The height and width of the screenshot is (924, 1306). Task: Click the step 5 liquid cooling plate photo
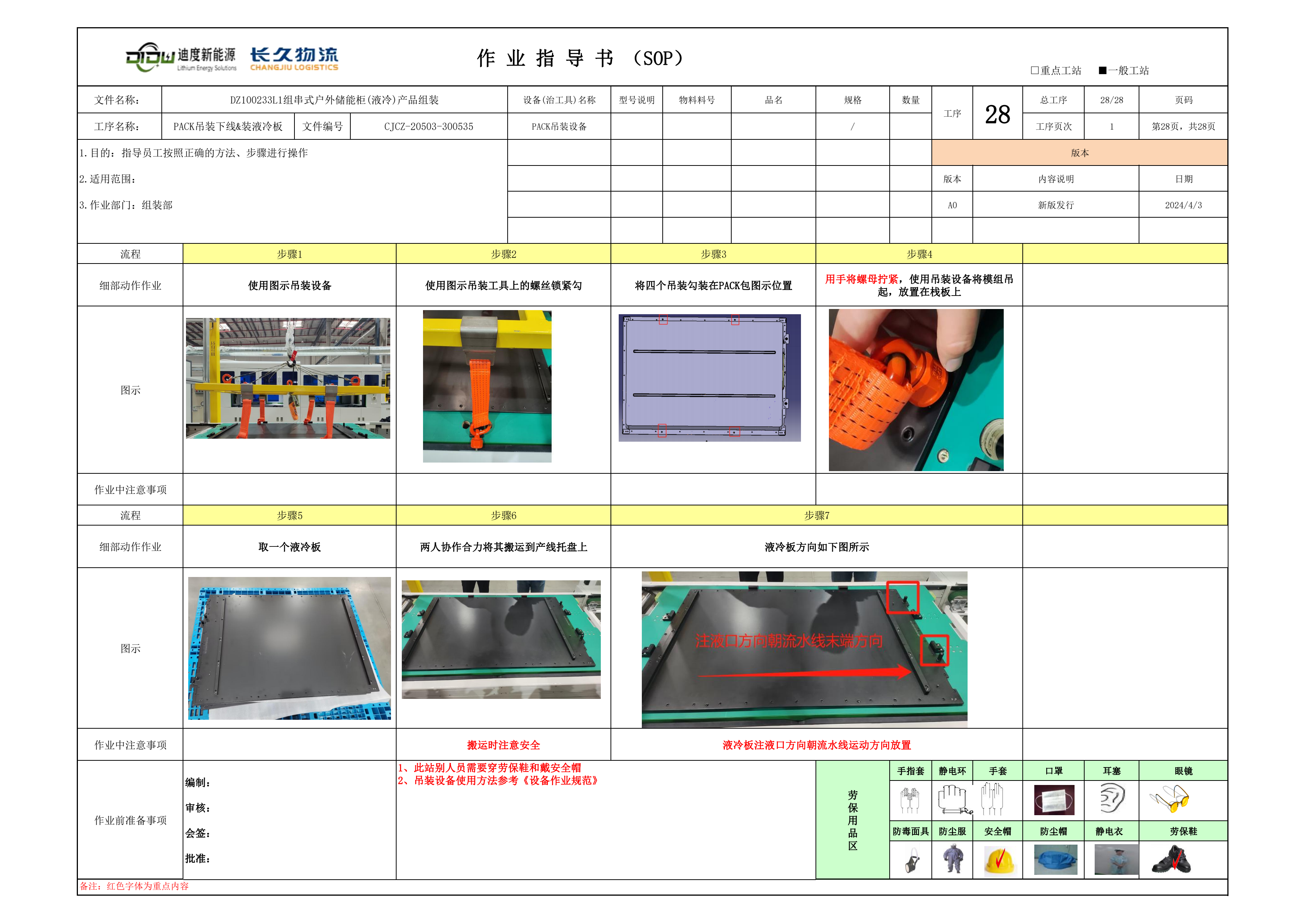[x=289, y=648]
